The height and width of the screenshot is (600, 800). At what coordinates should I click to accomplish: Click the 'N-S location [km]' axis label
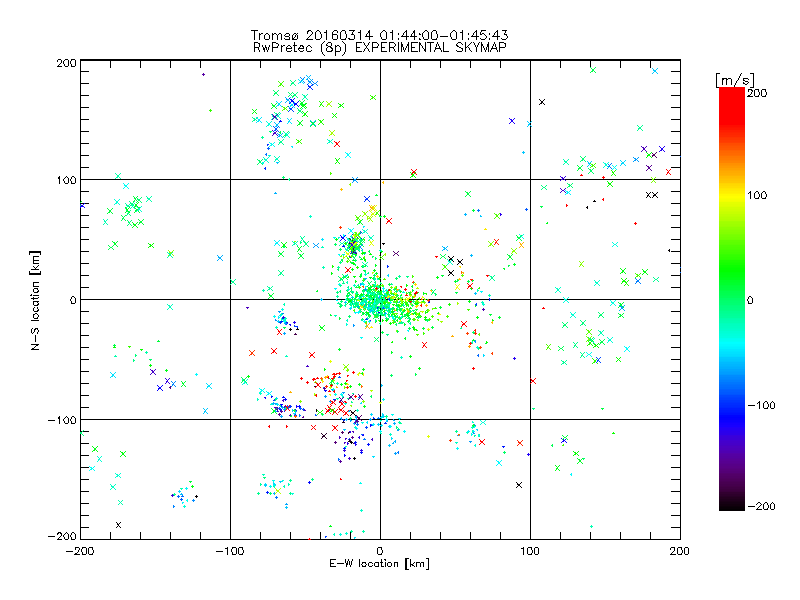[35, 300]
